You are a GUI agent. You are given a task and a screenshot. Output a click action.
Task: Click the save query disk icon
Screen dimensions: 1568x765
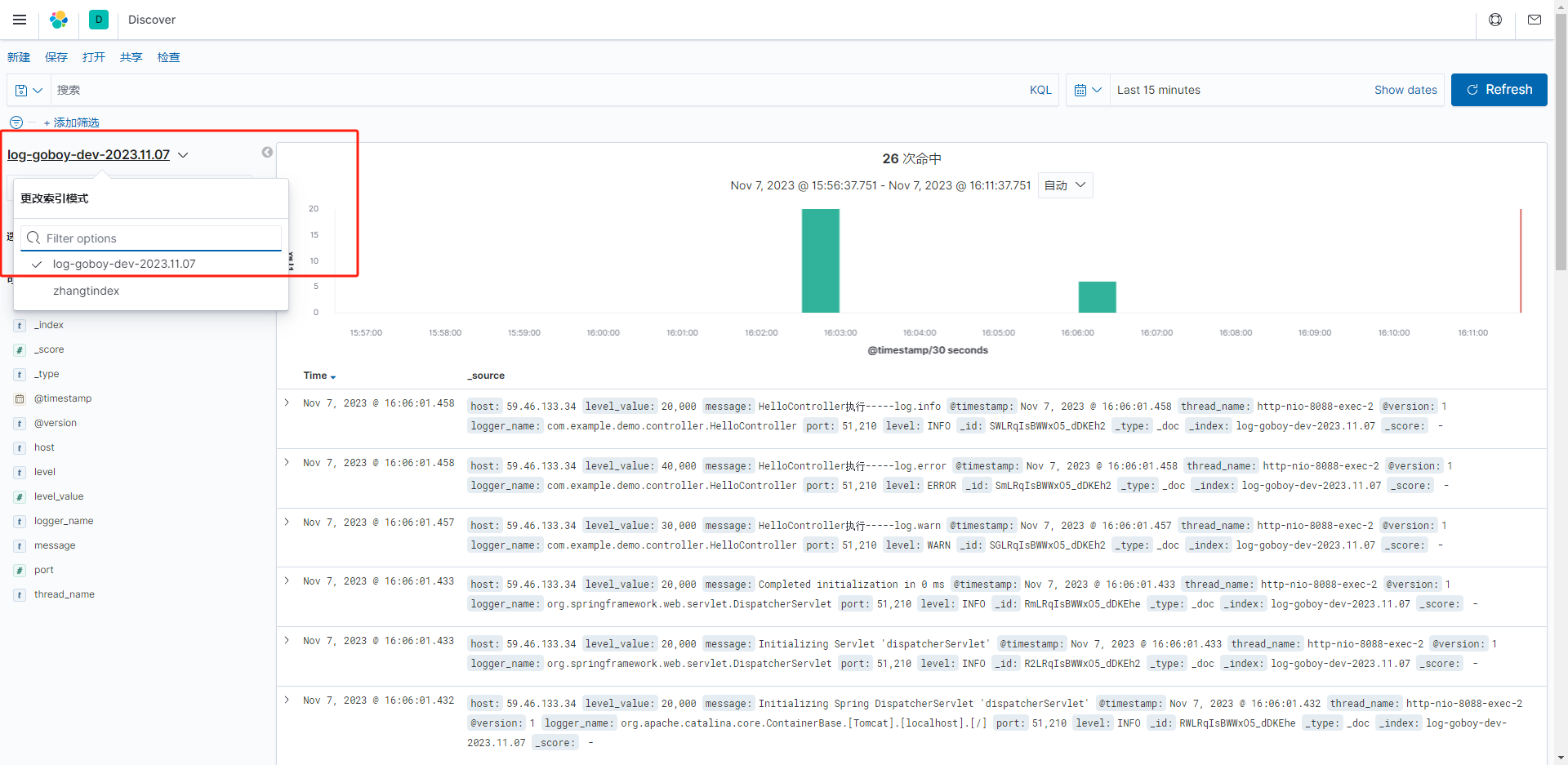pyautogui.click(x=20, y=90)
